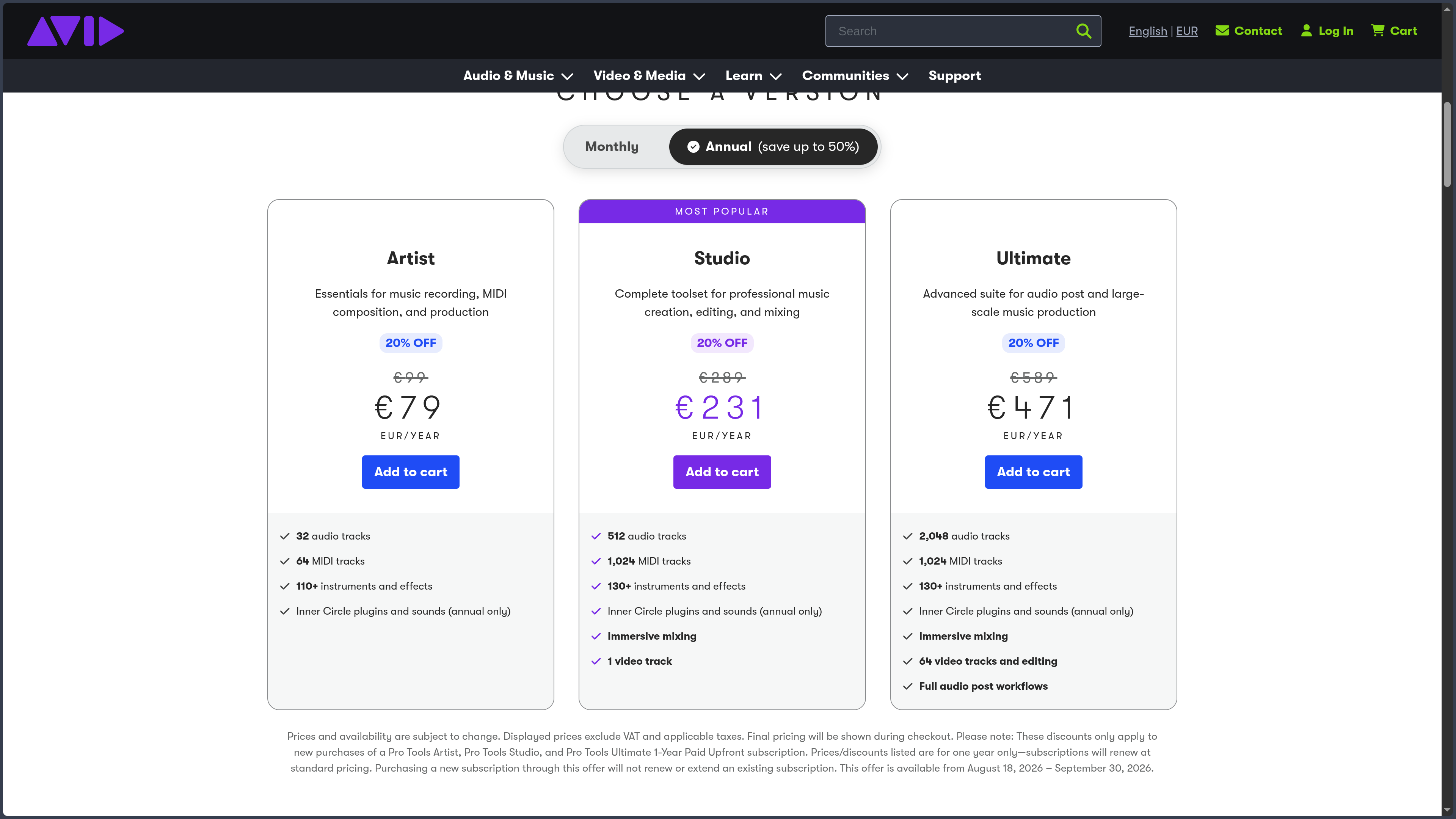Image resolution: width=1456 pixels, height=819 pixels.
Task: Click the struck-through €99 price
Action: (410, 377)
